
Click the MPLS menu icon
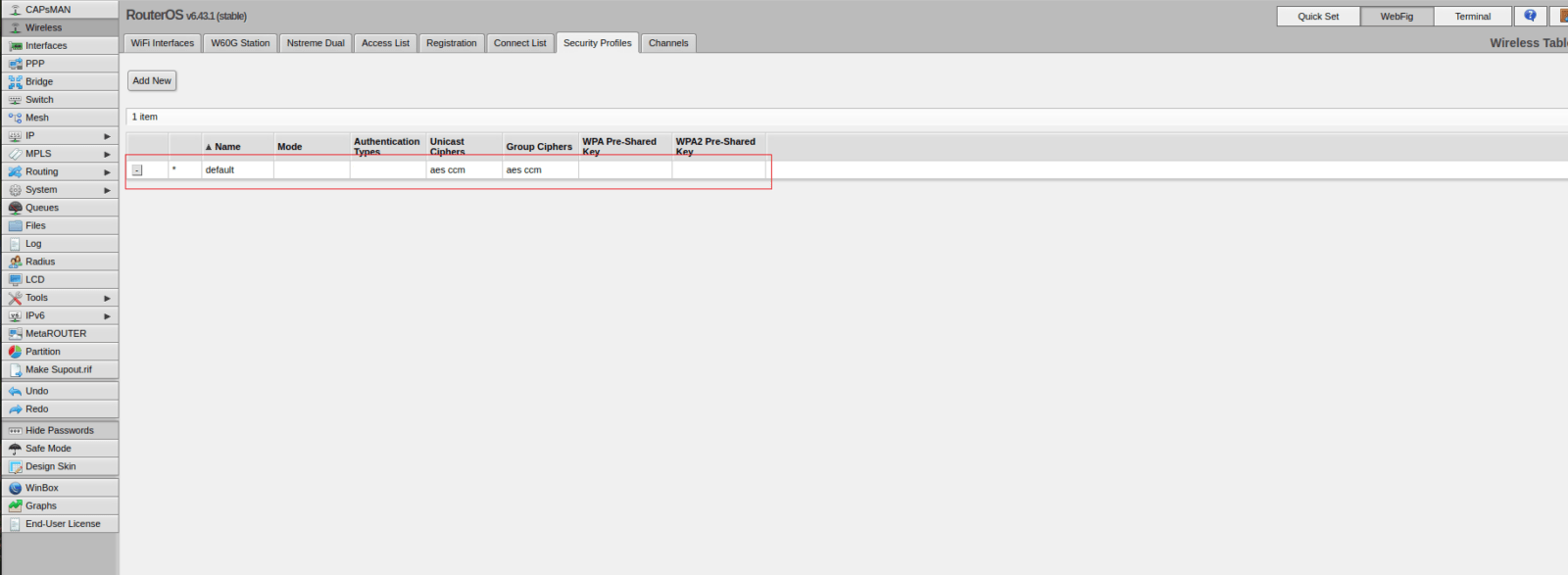pos(15,154)
